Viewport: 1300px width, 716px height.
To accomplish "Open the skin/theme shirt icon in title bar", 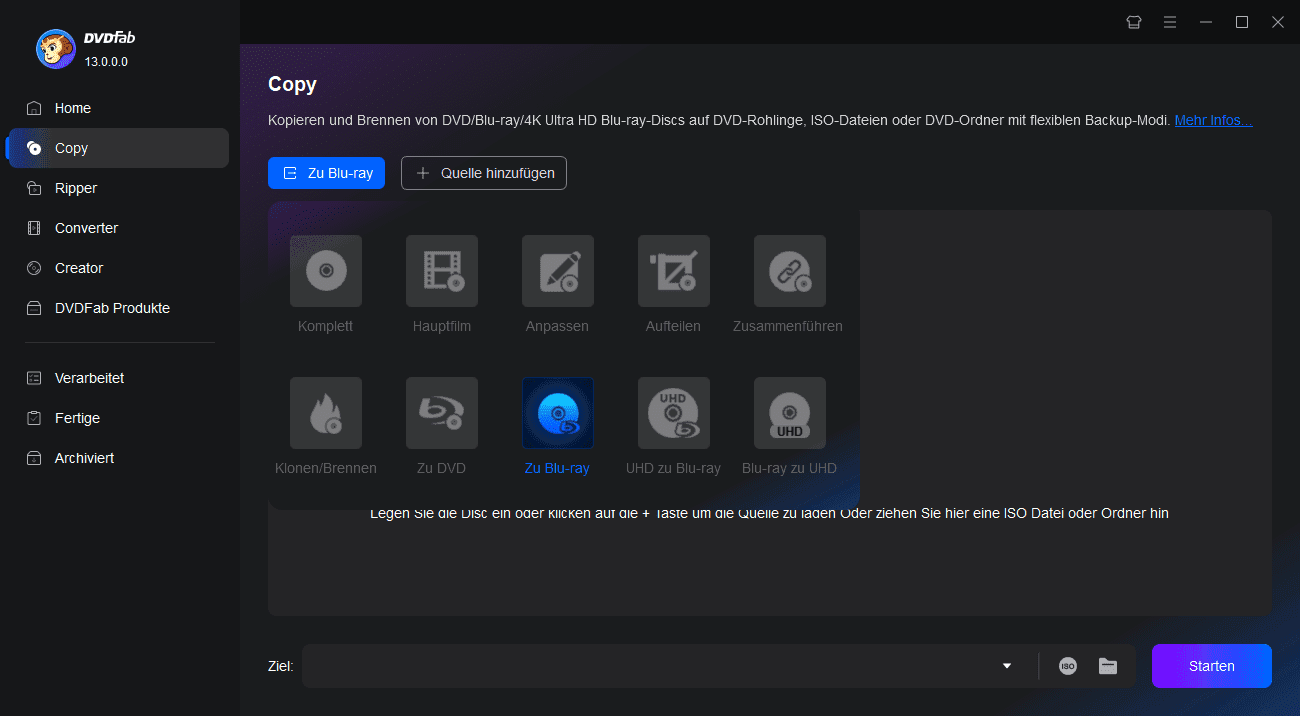I will (x=1133, y=22).
